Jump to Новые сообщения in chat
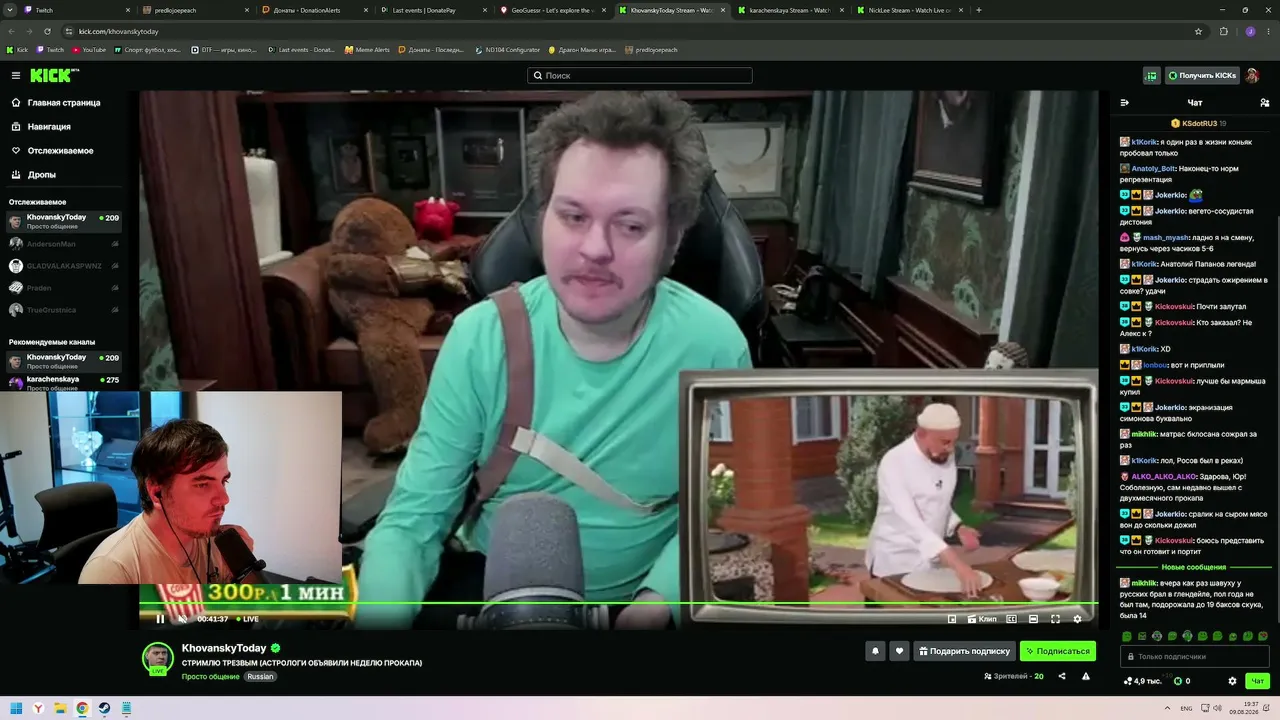 (1194, 567)
